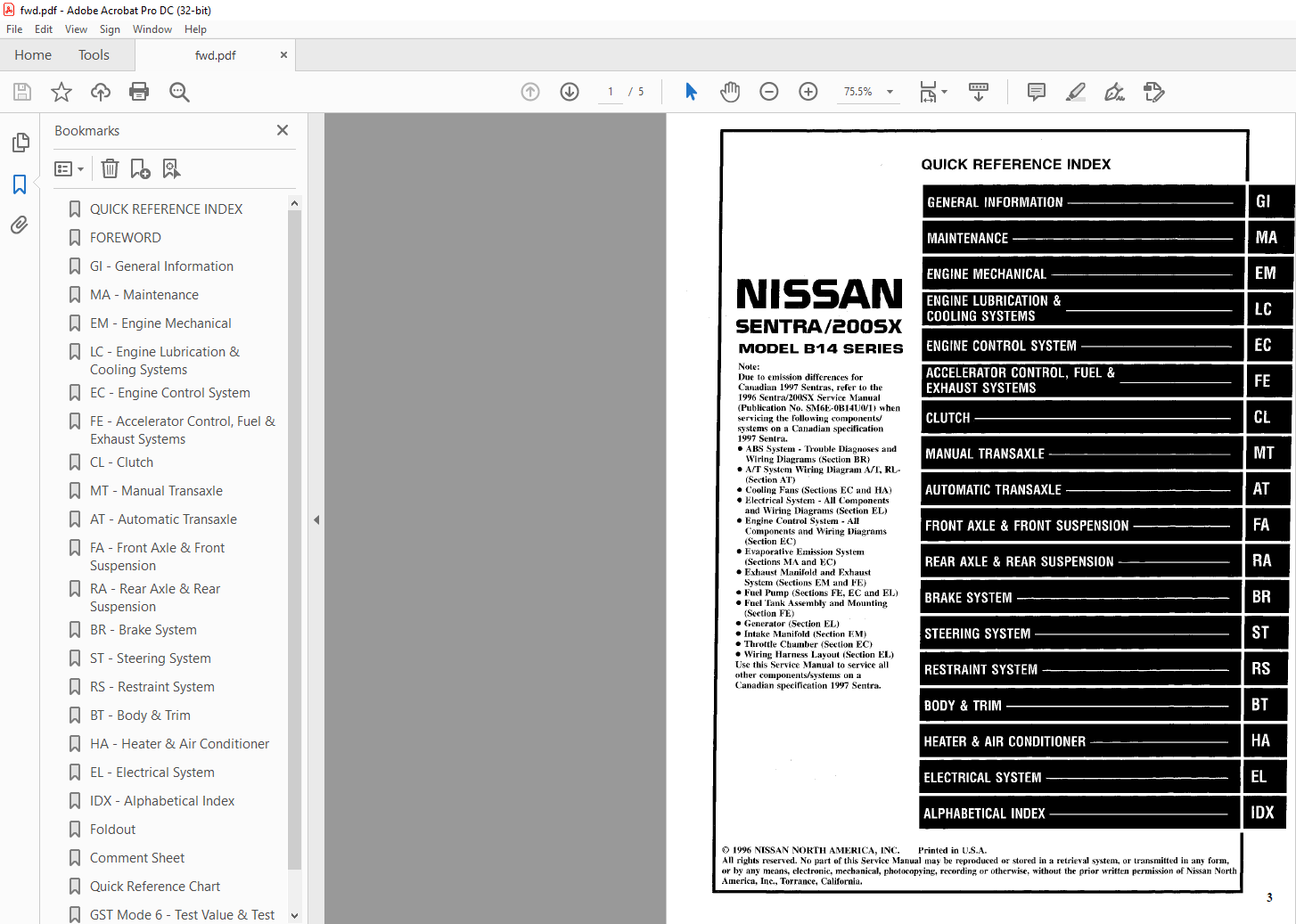Viewport: 1296px width, 924px height.
Task: Enable scrolling read mode icon
Action: pyautogui.click(x=979, y=92)
